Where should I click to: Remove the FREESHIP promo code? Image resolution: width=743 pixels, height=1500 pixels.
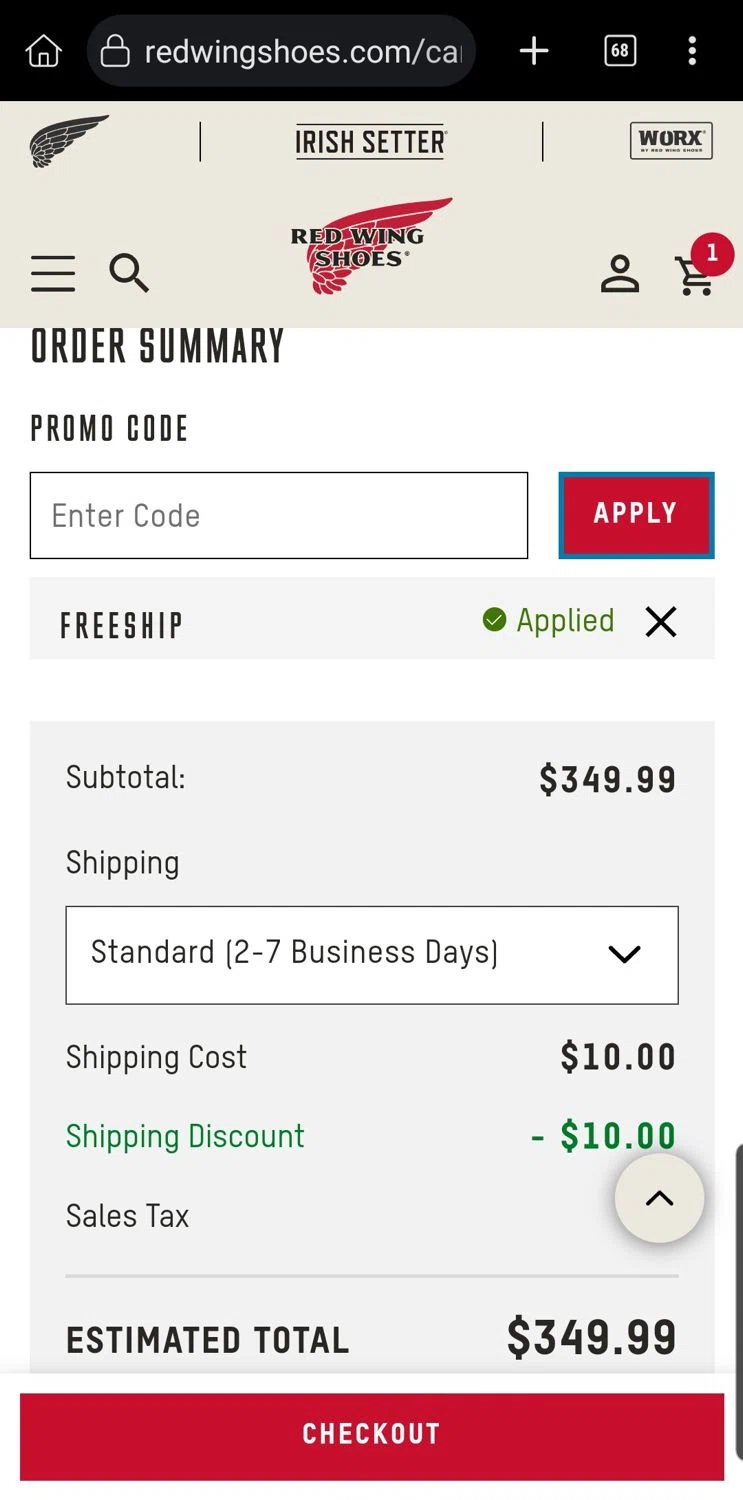(x=661, y=622)
